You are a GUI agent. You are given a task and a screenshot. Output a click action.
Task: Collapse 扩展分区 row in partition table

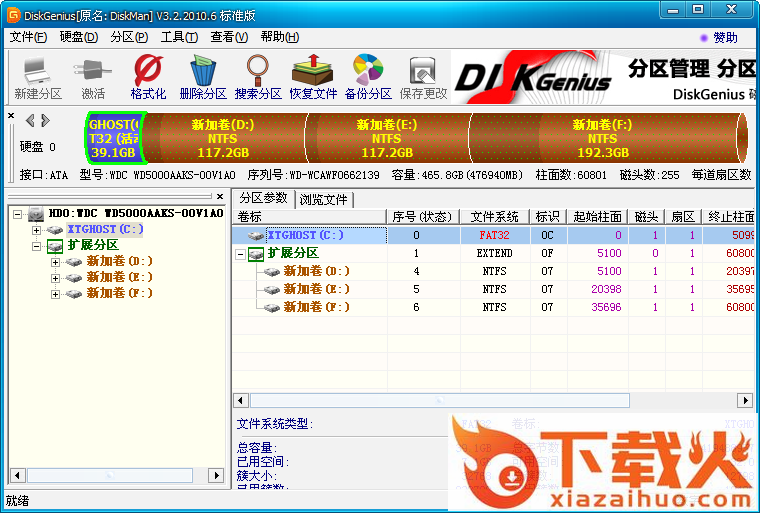[x=240, y=254]
